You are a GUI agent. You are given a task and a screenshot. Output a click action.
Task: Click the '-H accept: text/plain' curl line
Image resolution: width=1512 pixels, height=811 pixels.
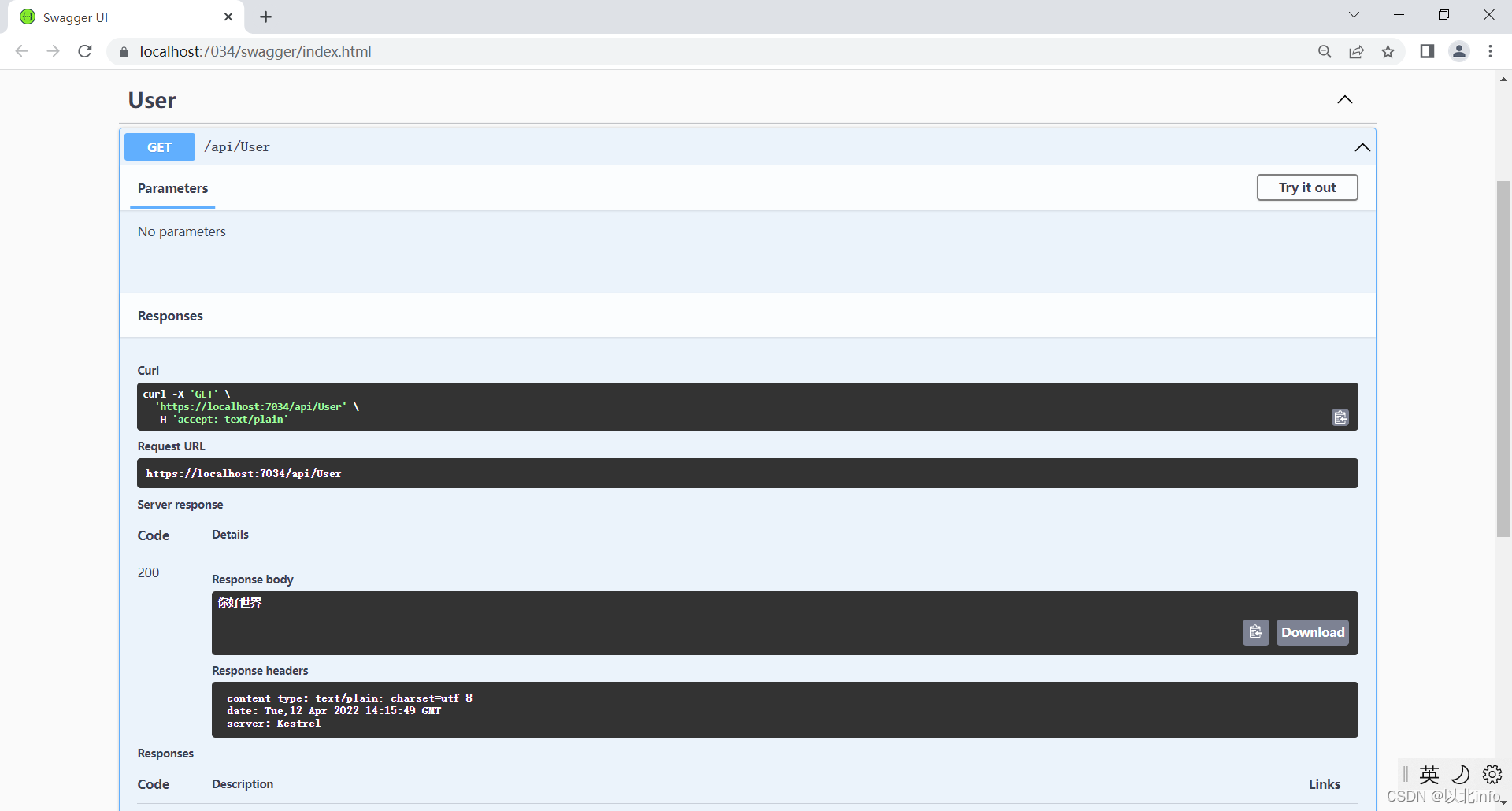click(221, 420)
